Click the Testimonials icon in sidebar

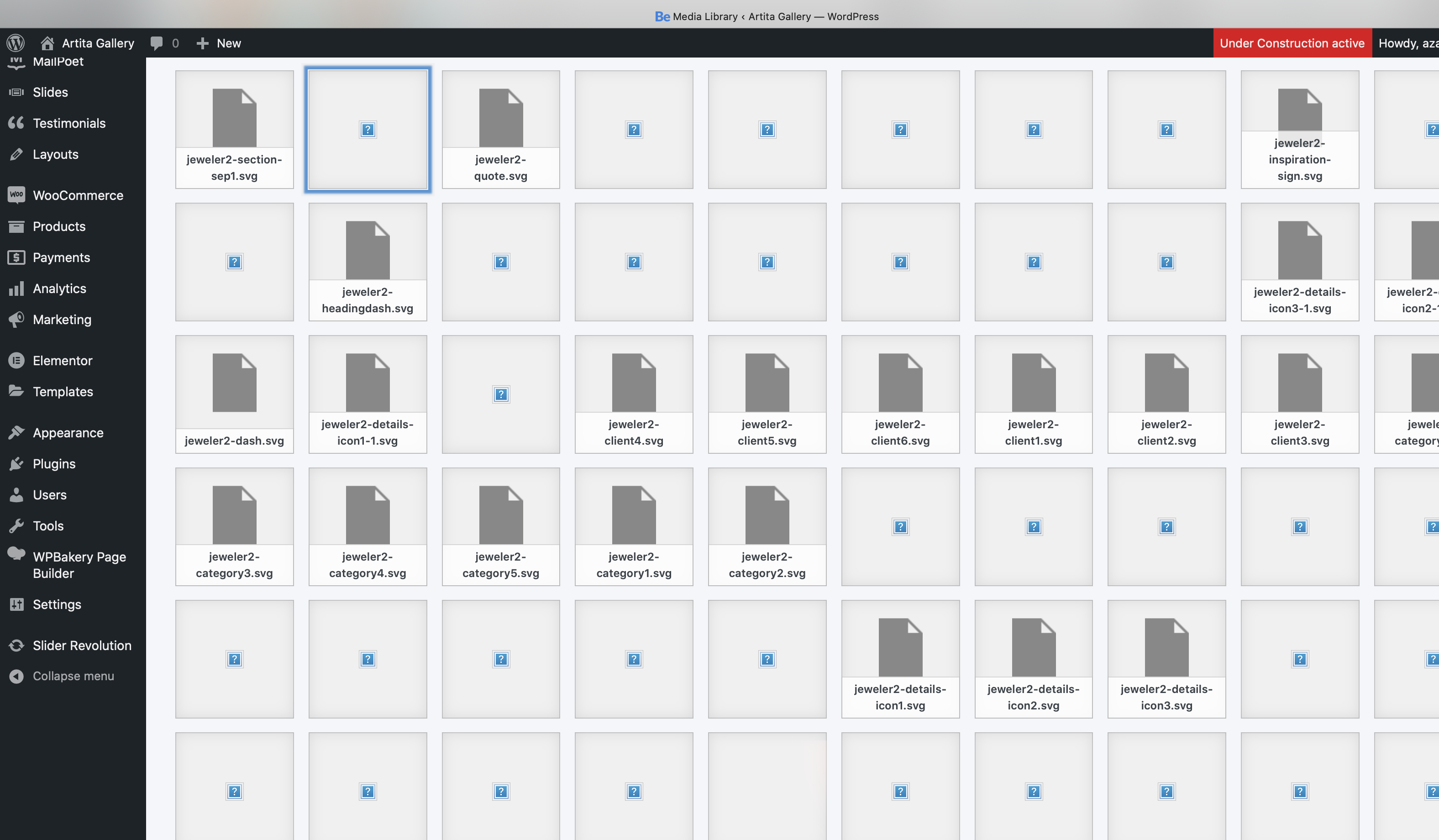pyautogui.click(x=16, y=121)
